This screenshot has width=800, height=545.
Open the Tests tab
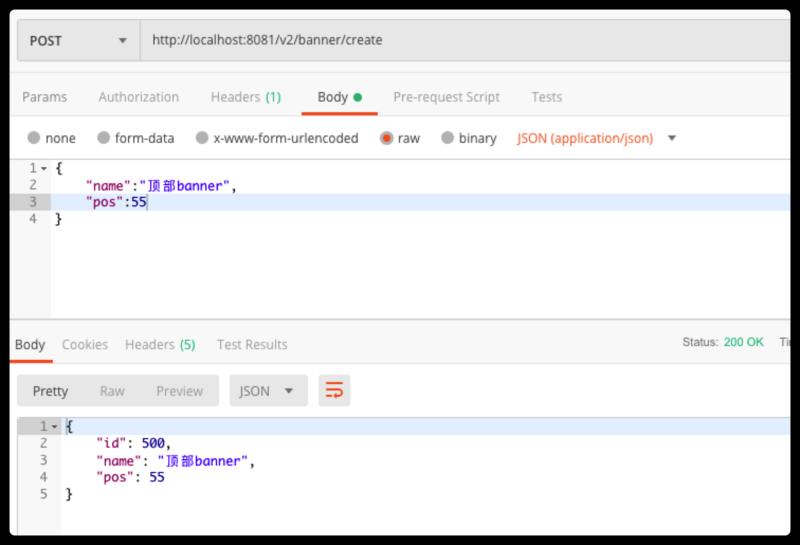click(x=546, y=97)
